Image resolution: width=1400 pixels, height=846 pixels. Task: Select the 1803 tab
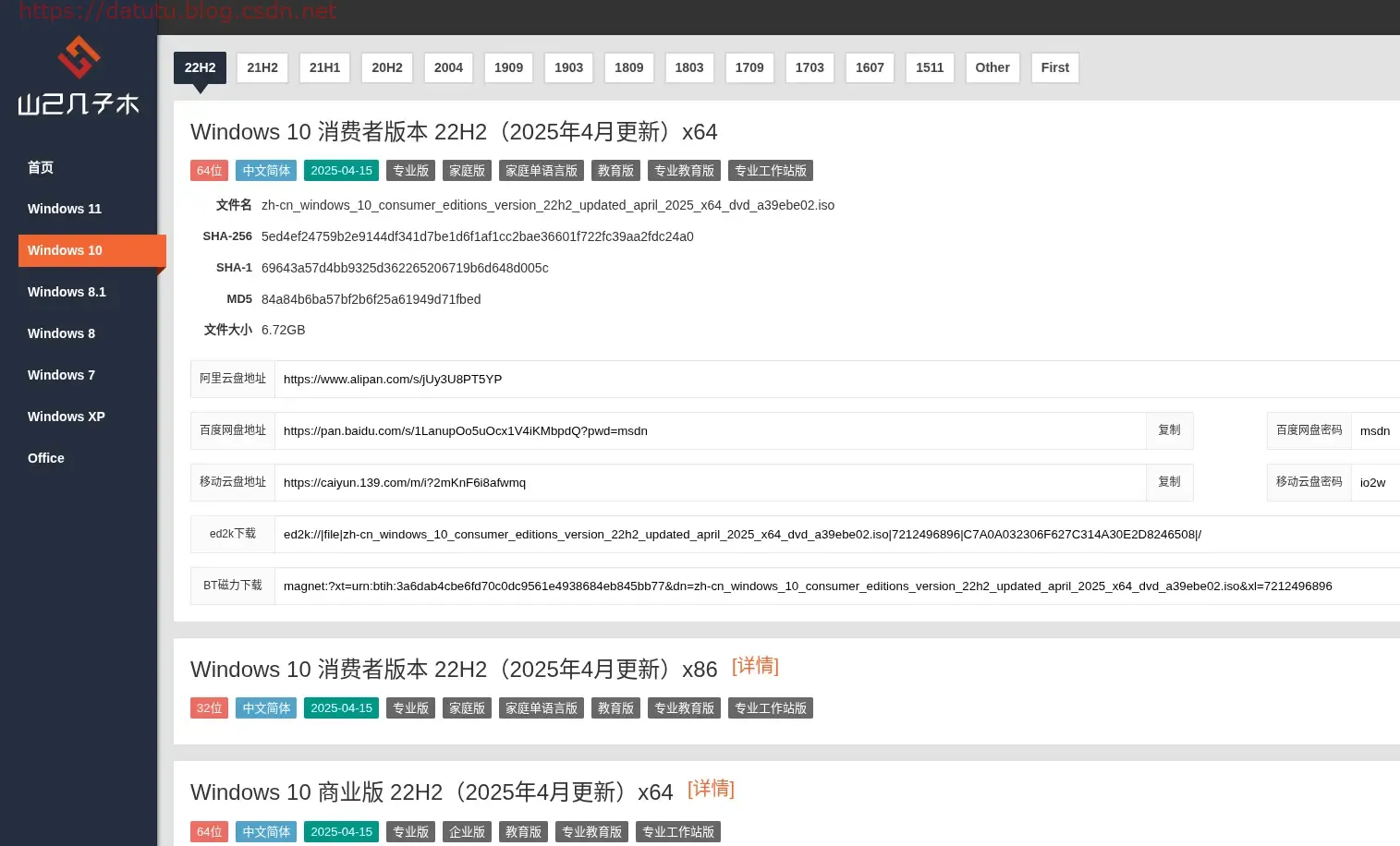689,67
